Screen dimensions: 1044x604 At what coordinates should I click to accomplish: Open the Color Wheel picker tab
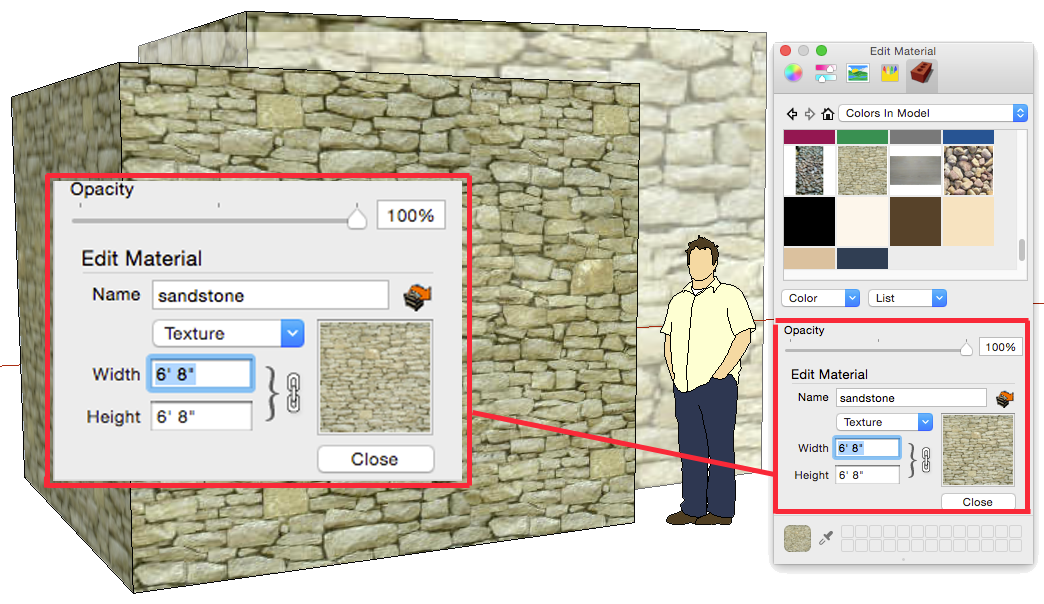point(793,73)
